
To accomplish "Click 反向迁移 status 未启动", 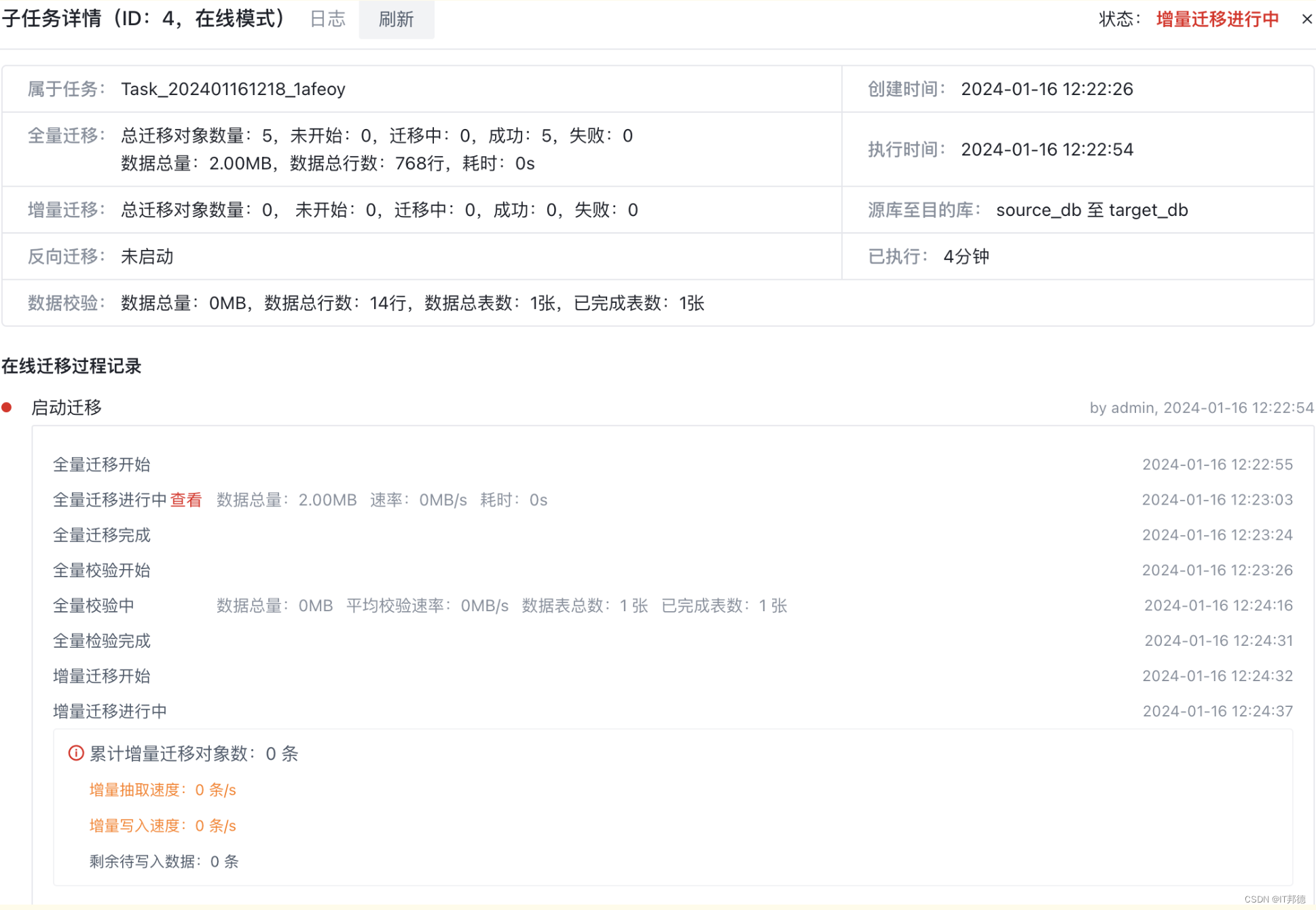I will (147, 257).
